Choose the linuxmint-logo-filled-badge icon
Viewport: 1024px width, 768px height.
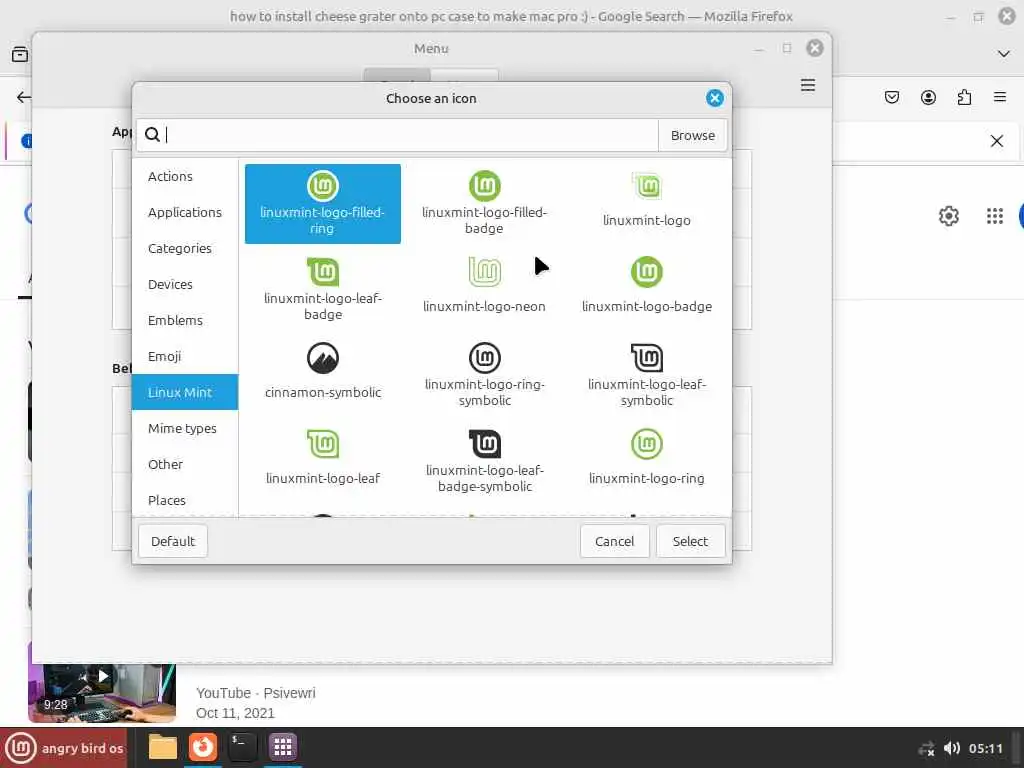[x=485, y=203]
